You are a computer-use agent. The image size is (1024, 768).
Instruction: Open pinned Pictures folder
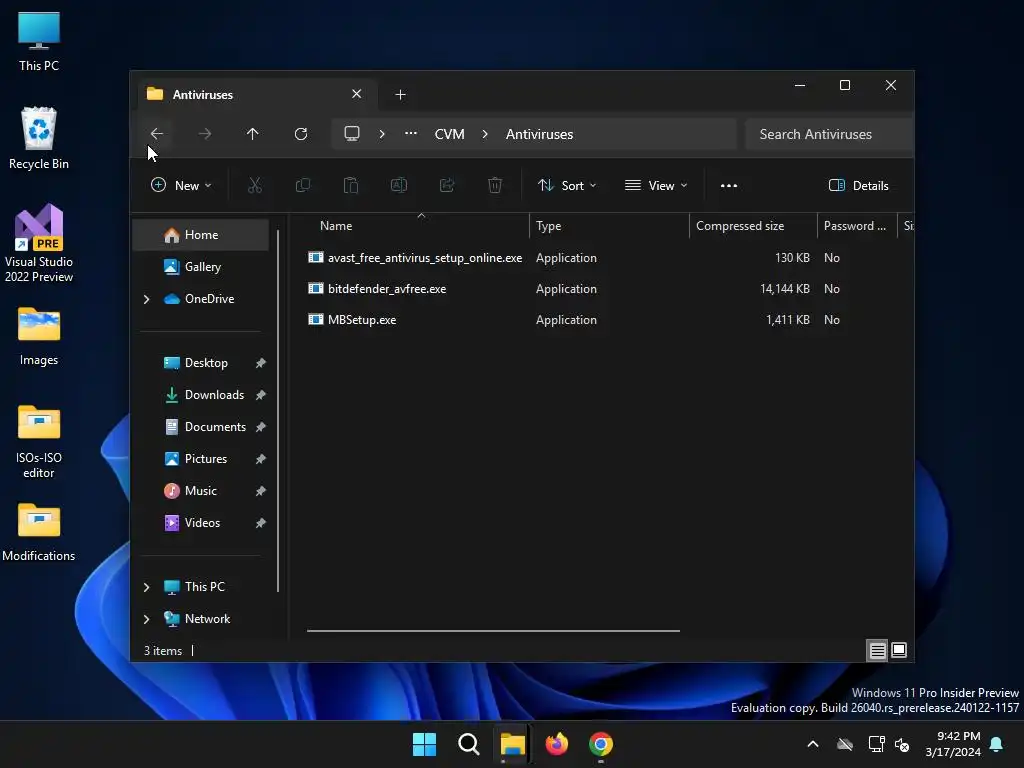click(206, 459)
